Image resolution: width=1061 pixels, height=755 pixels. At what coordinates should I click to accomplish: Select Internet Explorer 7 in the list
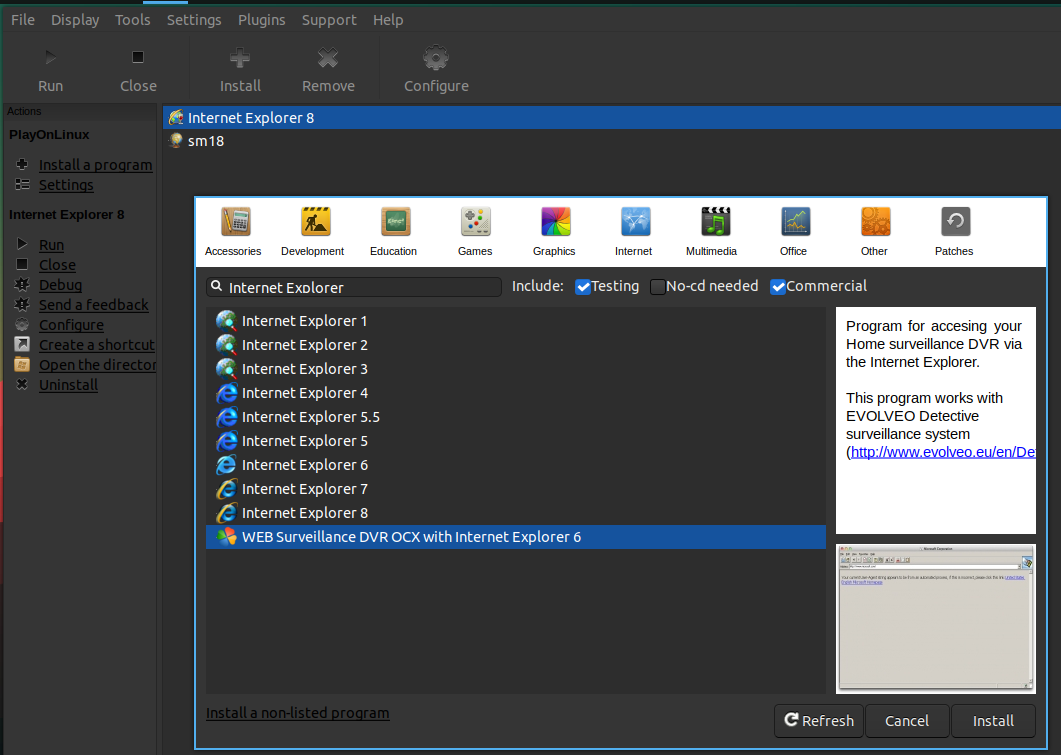click(305, 489)
